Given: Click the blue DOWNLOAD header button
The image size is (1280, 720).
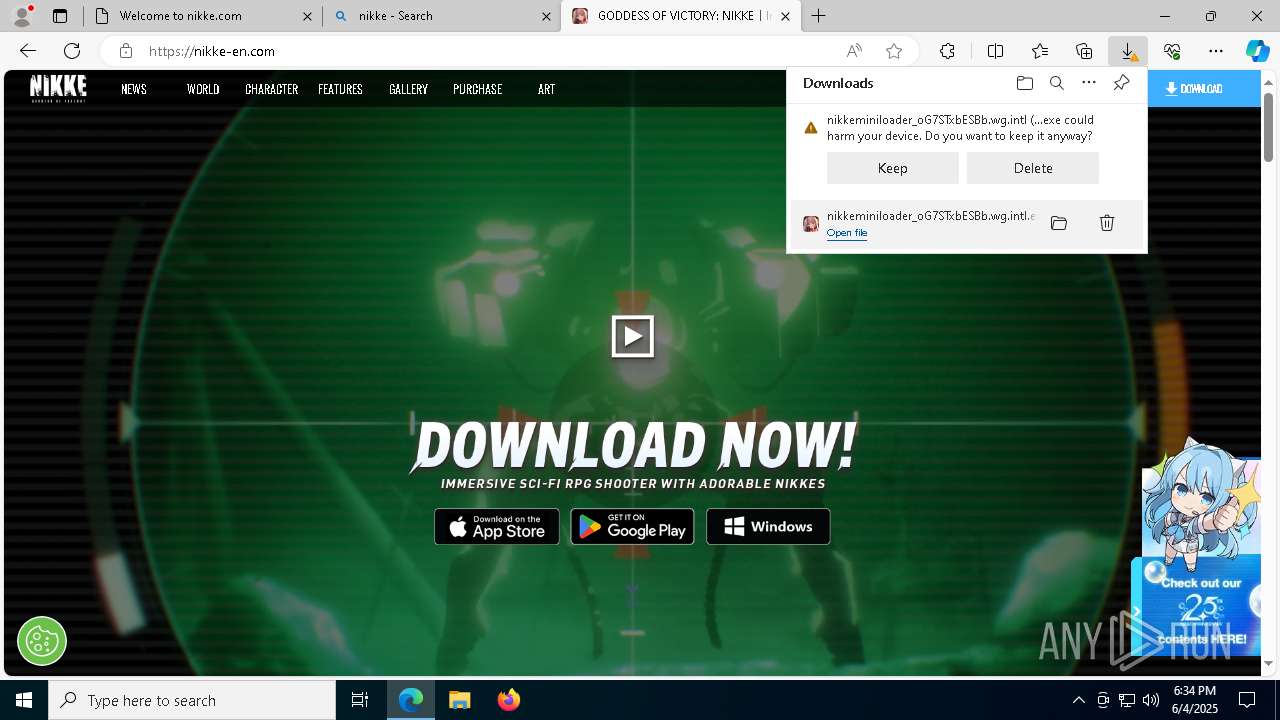Looking at the screenshot, I should tap(1203, 89).
